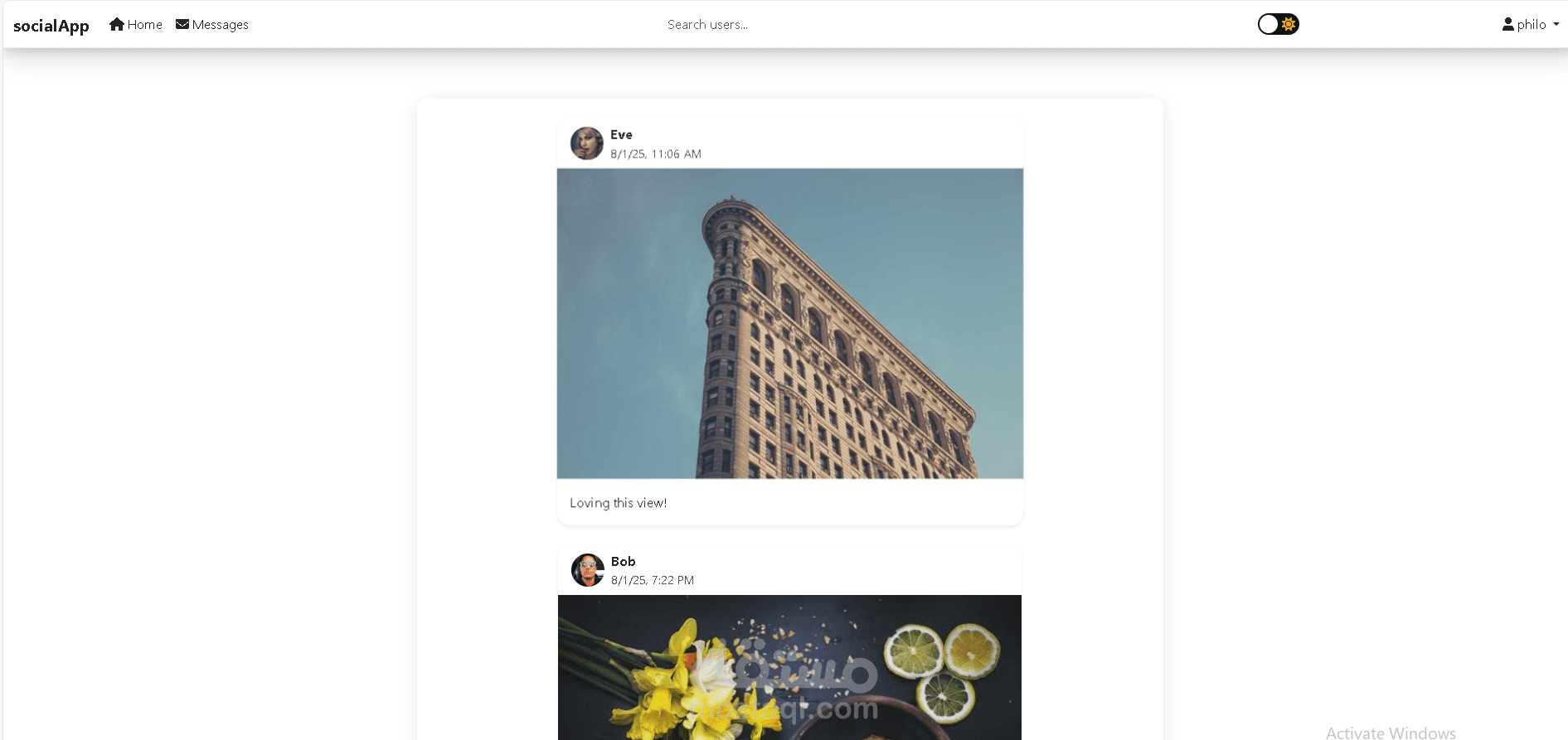Viewport: 1568px width, 740px height.
Task: Open the philo username menu
Action: (1531, 25)
